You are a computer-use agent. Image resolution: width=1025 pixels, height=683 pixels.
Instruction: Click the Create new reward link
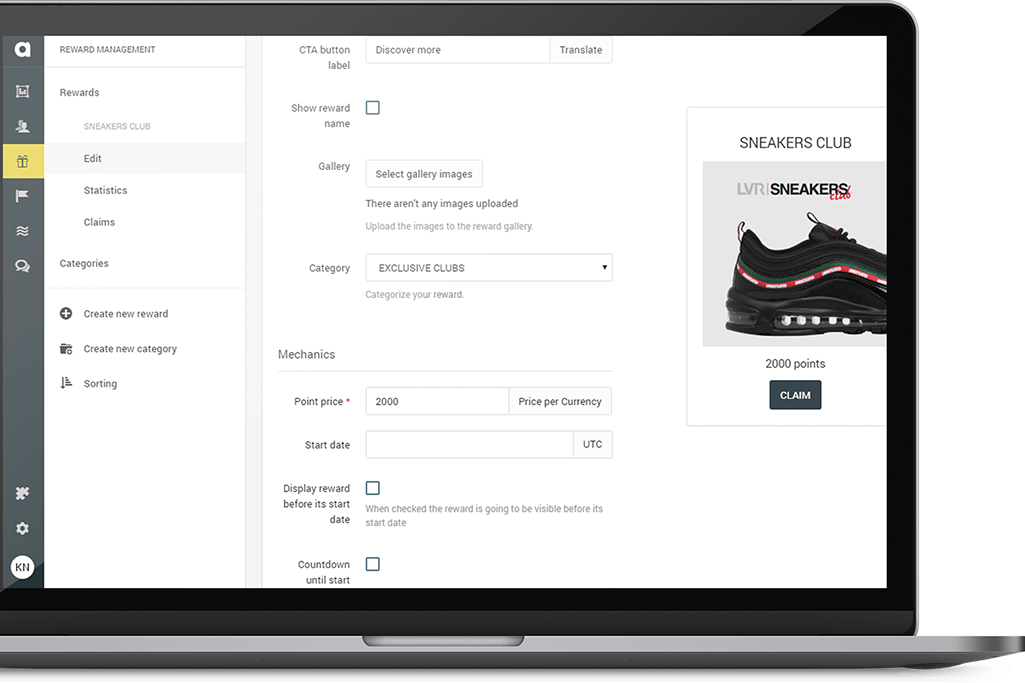click(x=126, y=314)
